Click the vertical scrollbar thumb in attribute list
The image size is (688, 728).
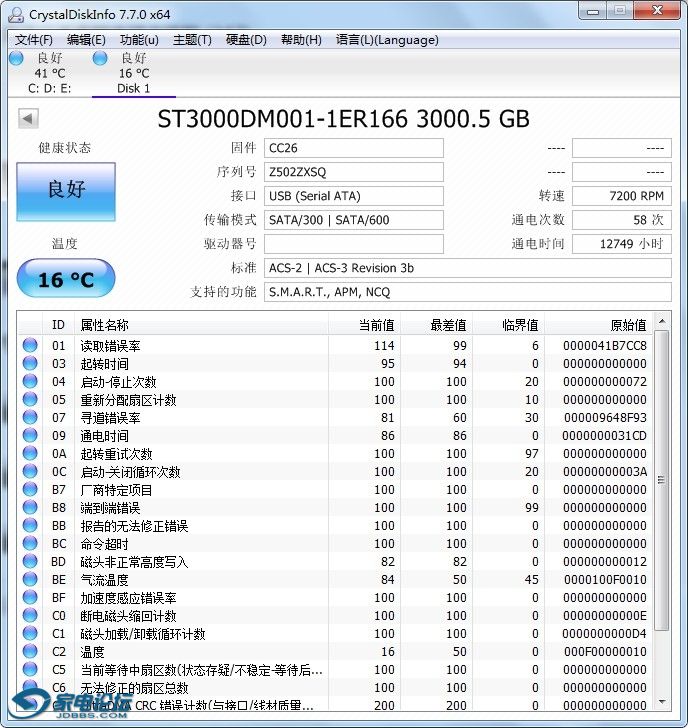tap(662, 481)
